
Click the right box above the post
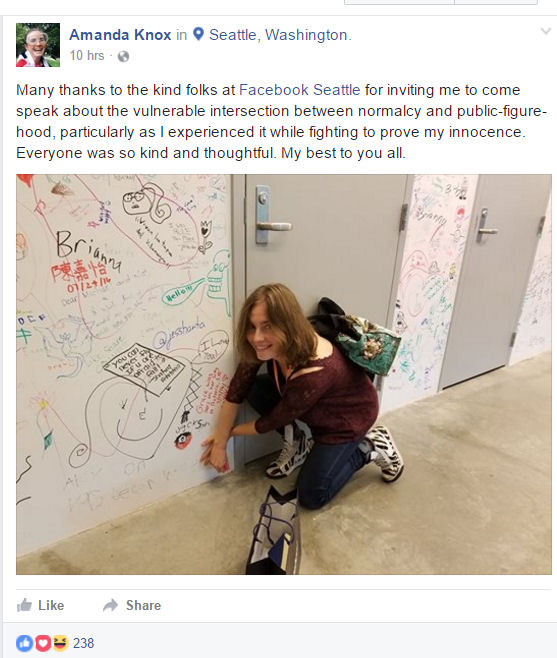point(496,2)
